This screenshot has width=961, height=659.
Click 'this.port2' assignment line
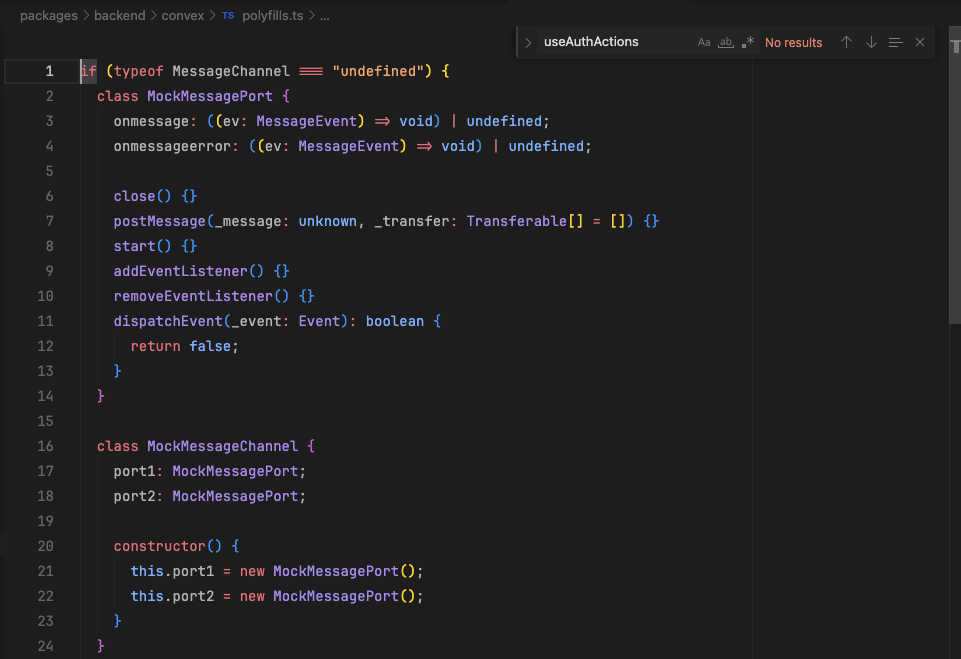(x=277, y=596)
